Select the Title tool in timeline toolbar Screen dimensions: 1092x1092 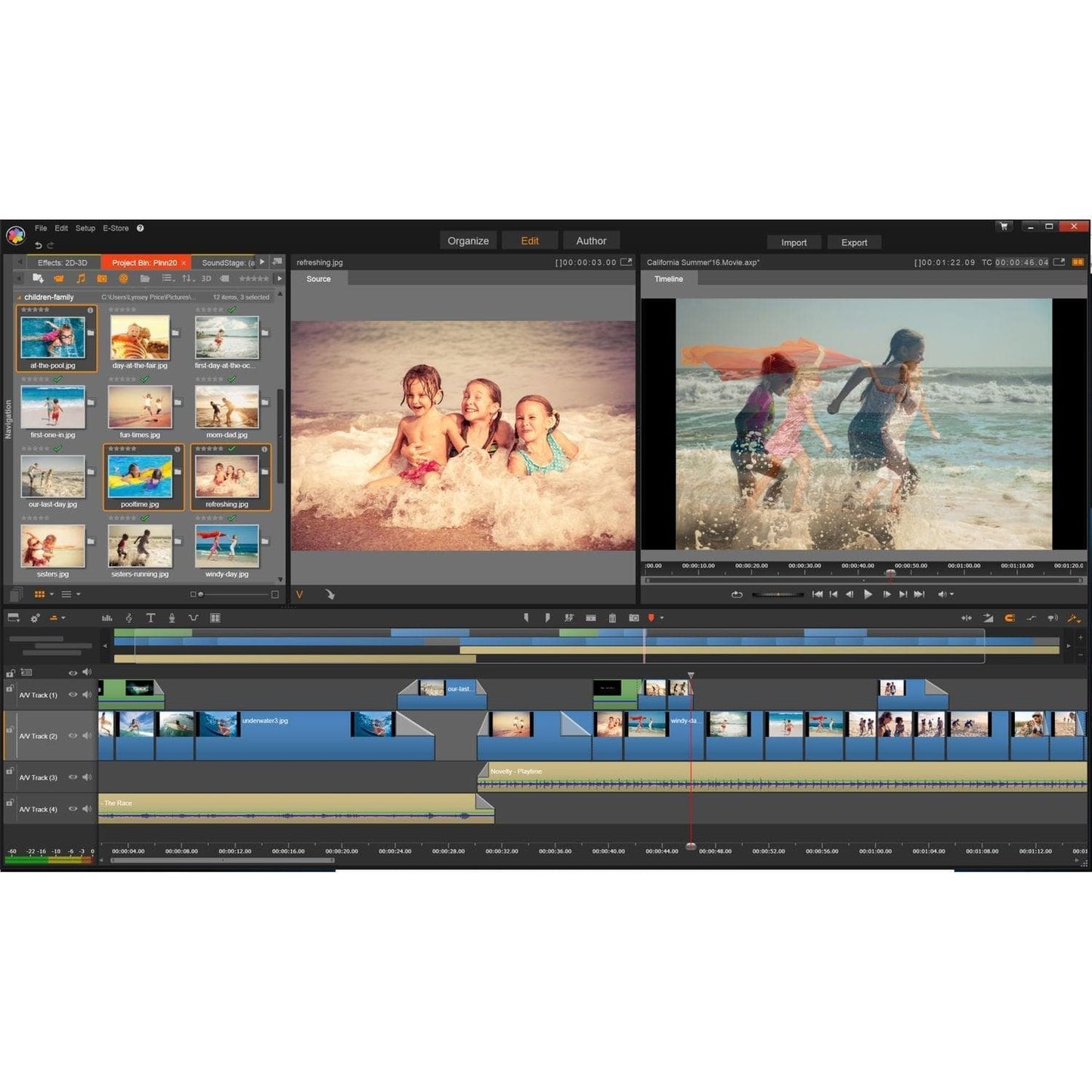coord(151,617)
